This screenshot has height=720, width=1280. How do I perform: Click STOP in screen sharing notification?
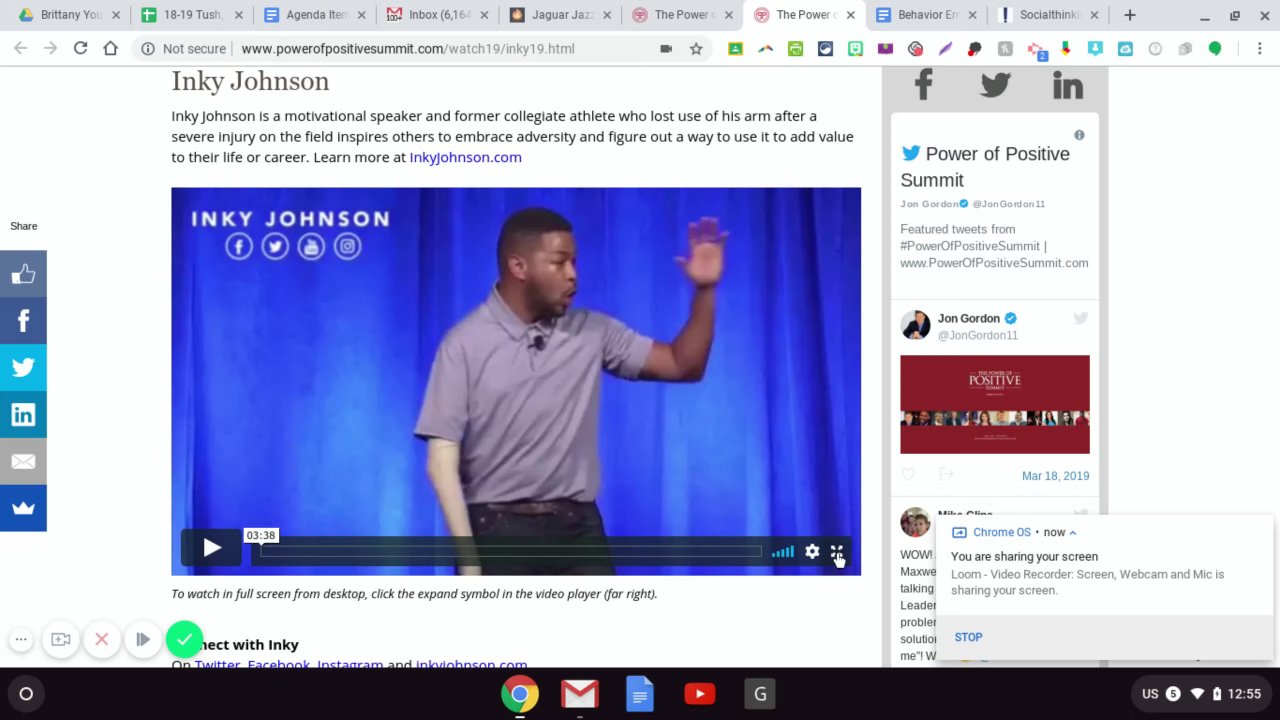968,637
